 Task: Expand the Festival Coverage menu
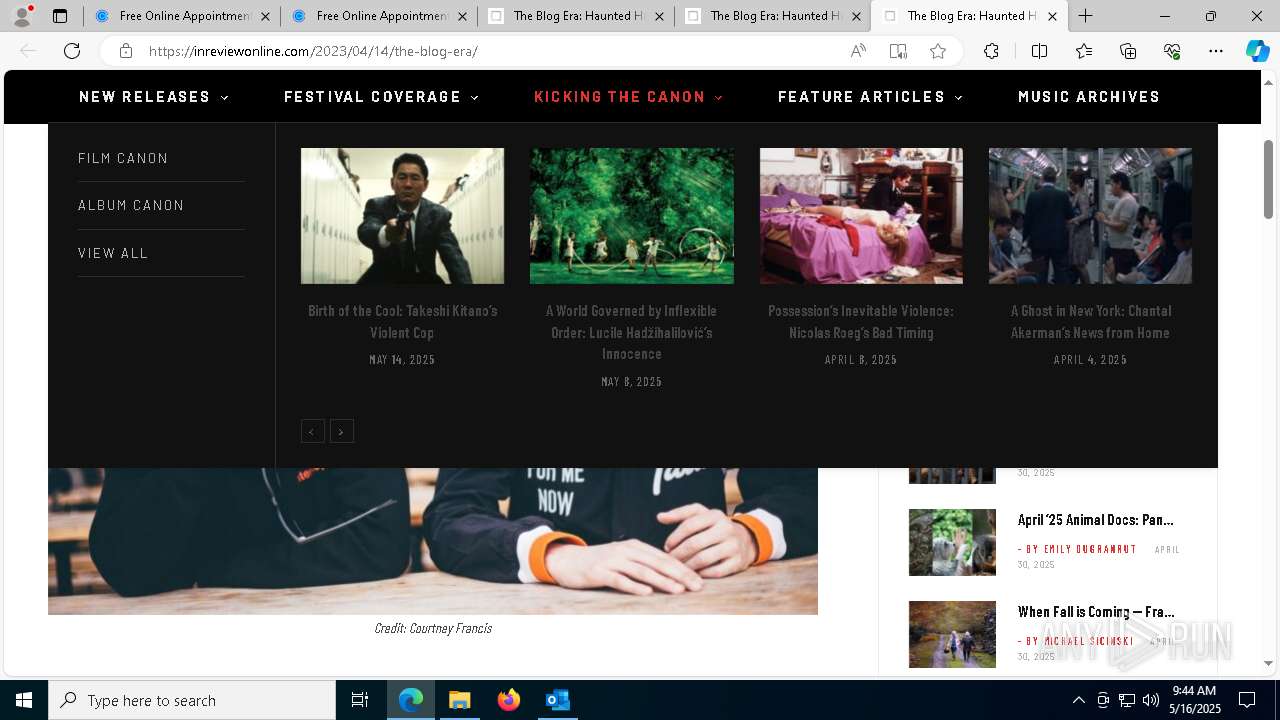tap(382, 97)
